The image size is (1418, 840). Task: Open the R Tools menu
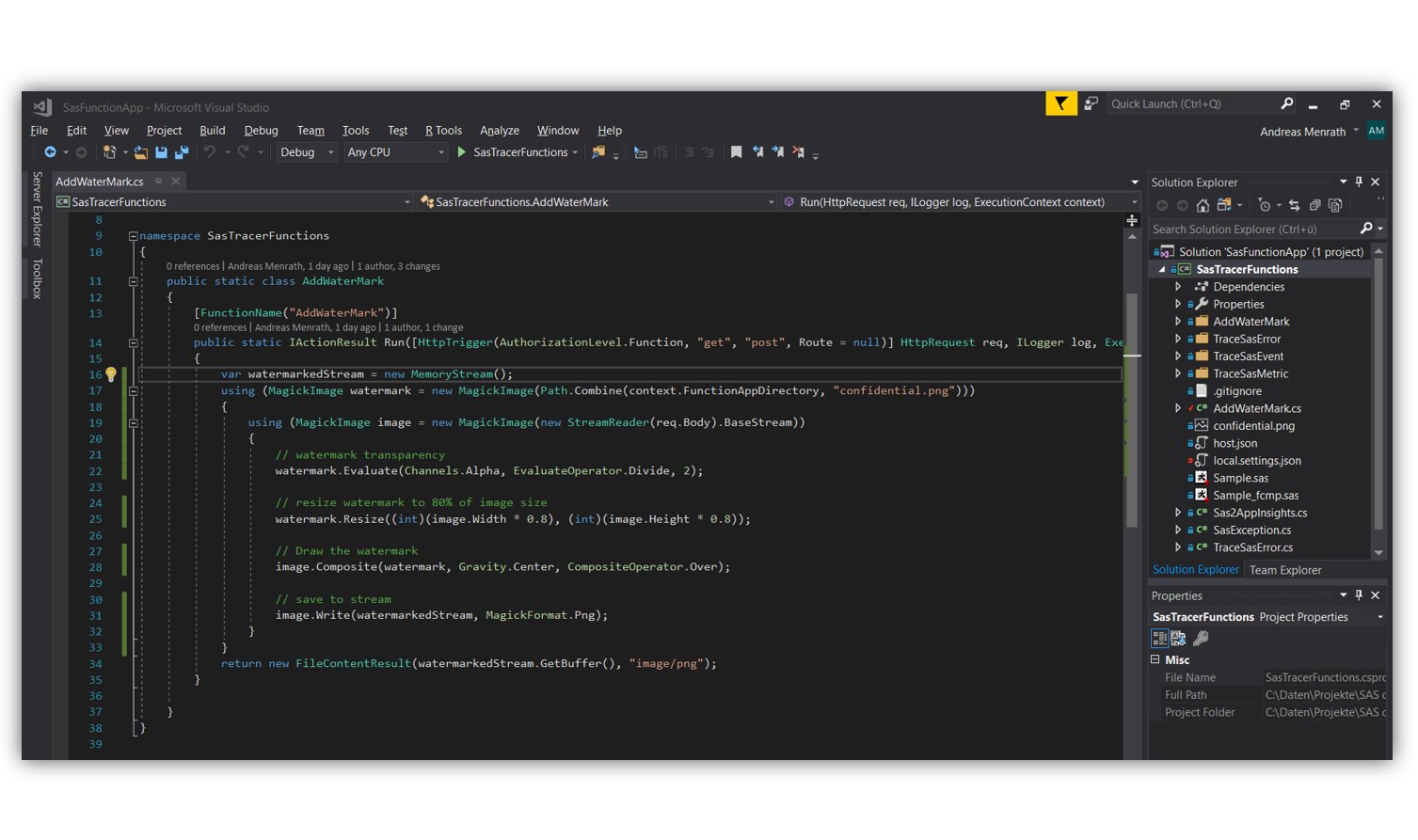443,131
